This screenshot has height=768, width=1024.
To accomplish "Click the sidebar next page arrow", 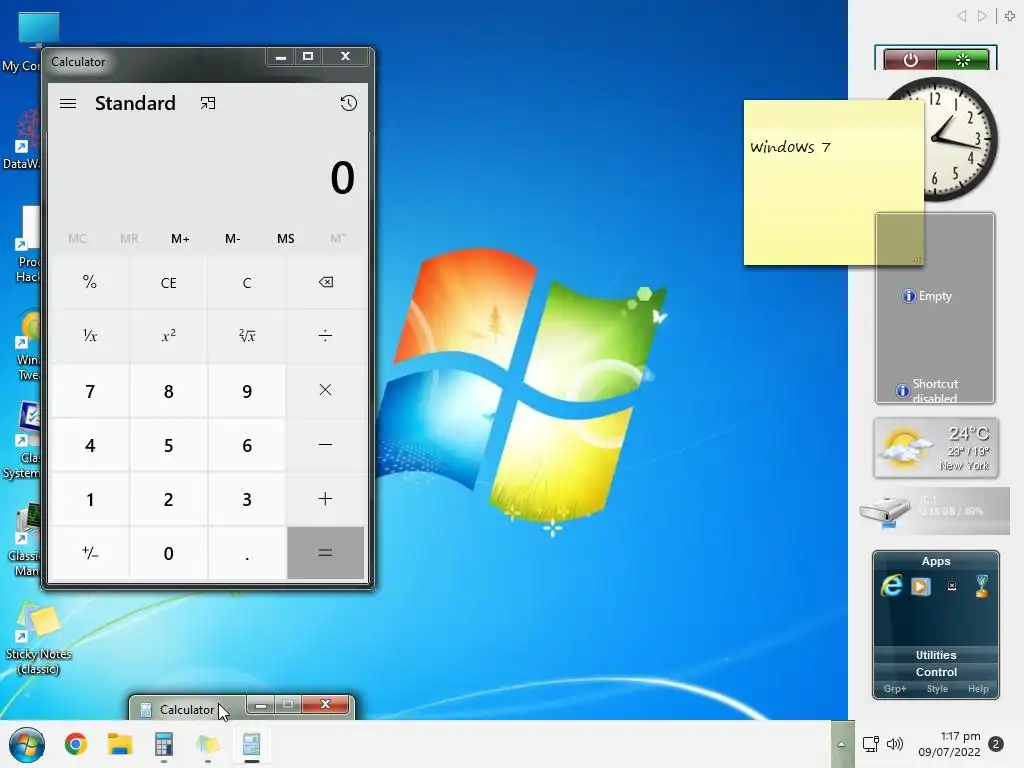I will click(x=982, y=16).
